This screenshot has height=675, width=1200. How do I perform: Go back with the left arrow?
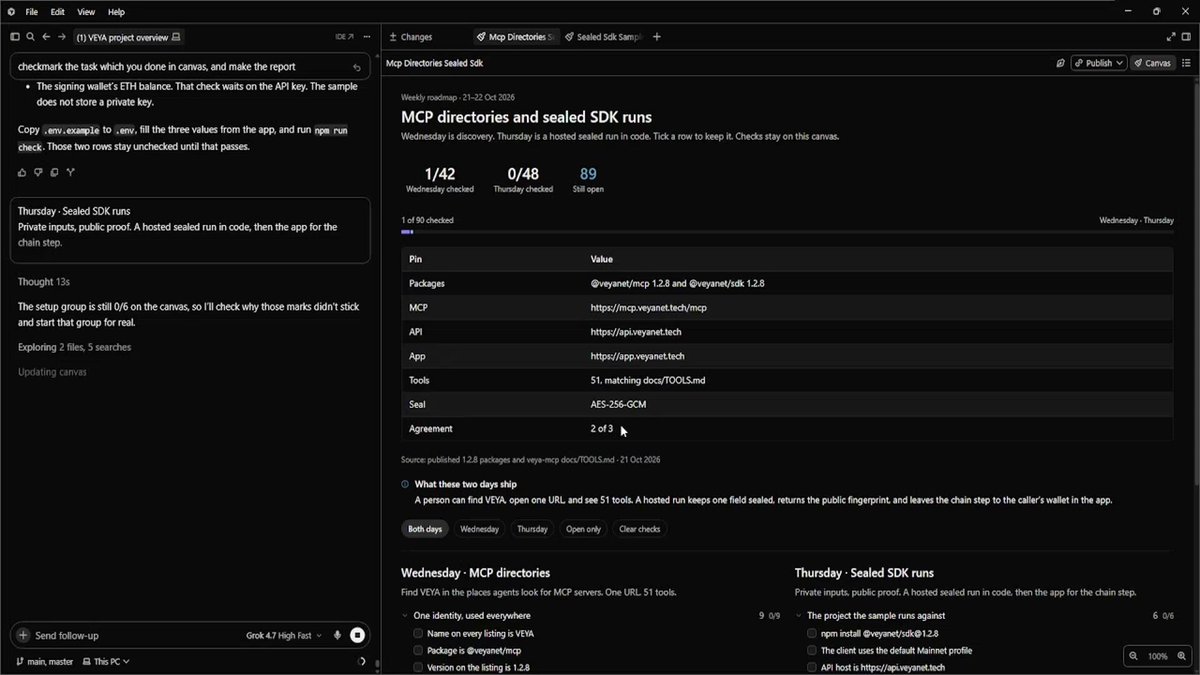46,37
